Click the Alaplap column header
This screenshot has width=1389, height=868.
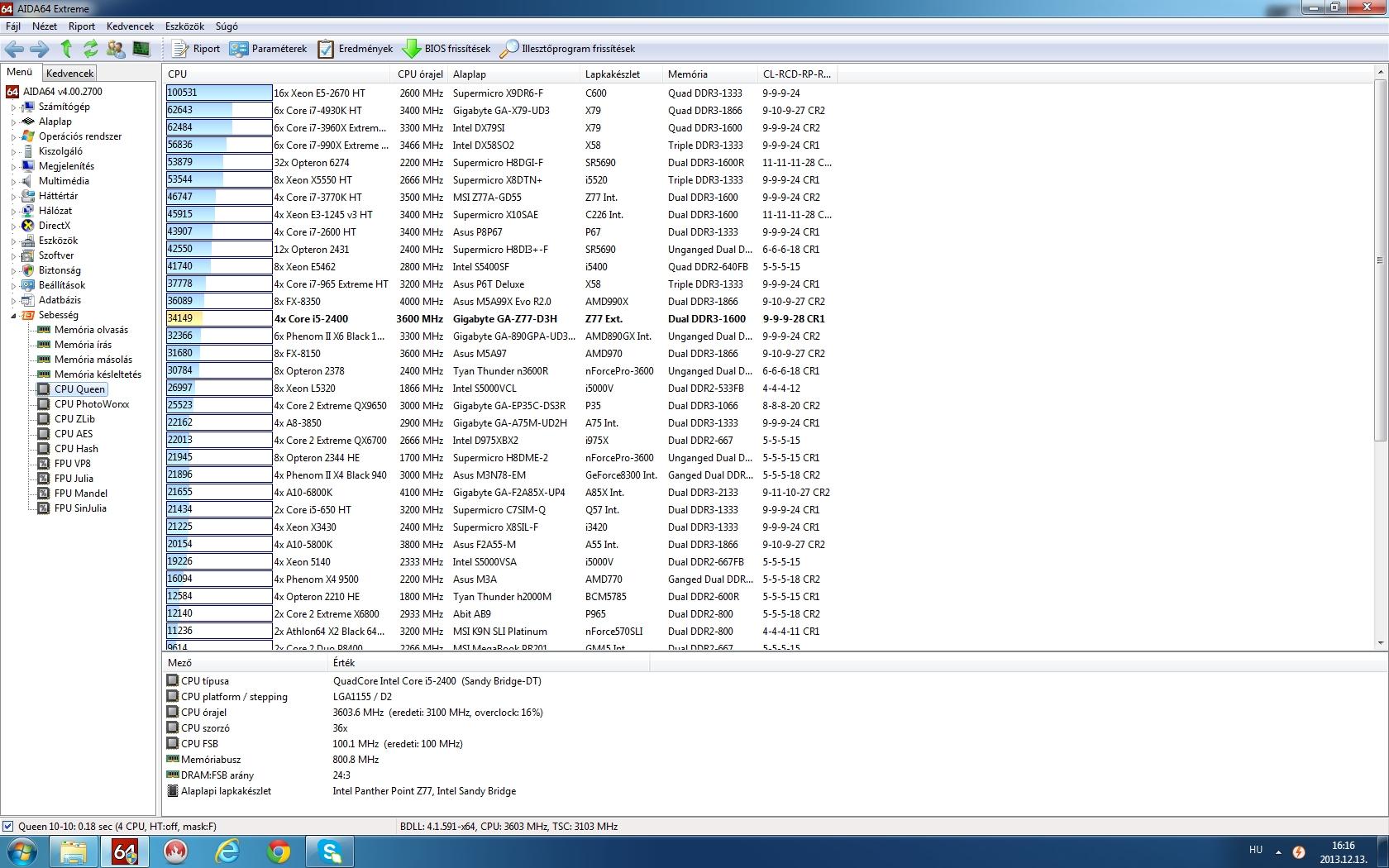click(514, 74)
